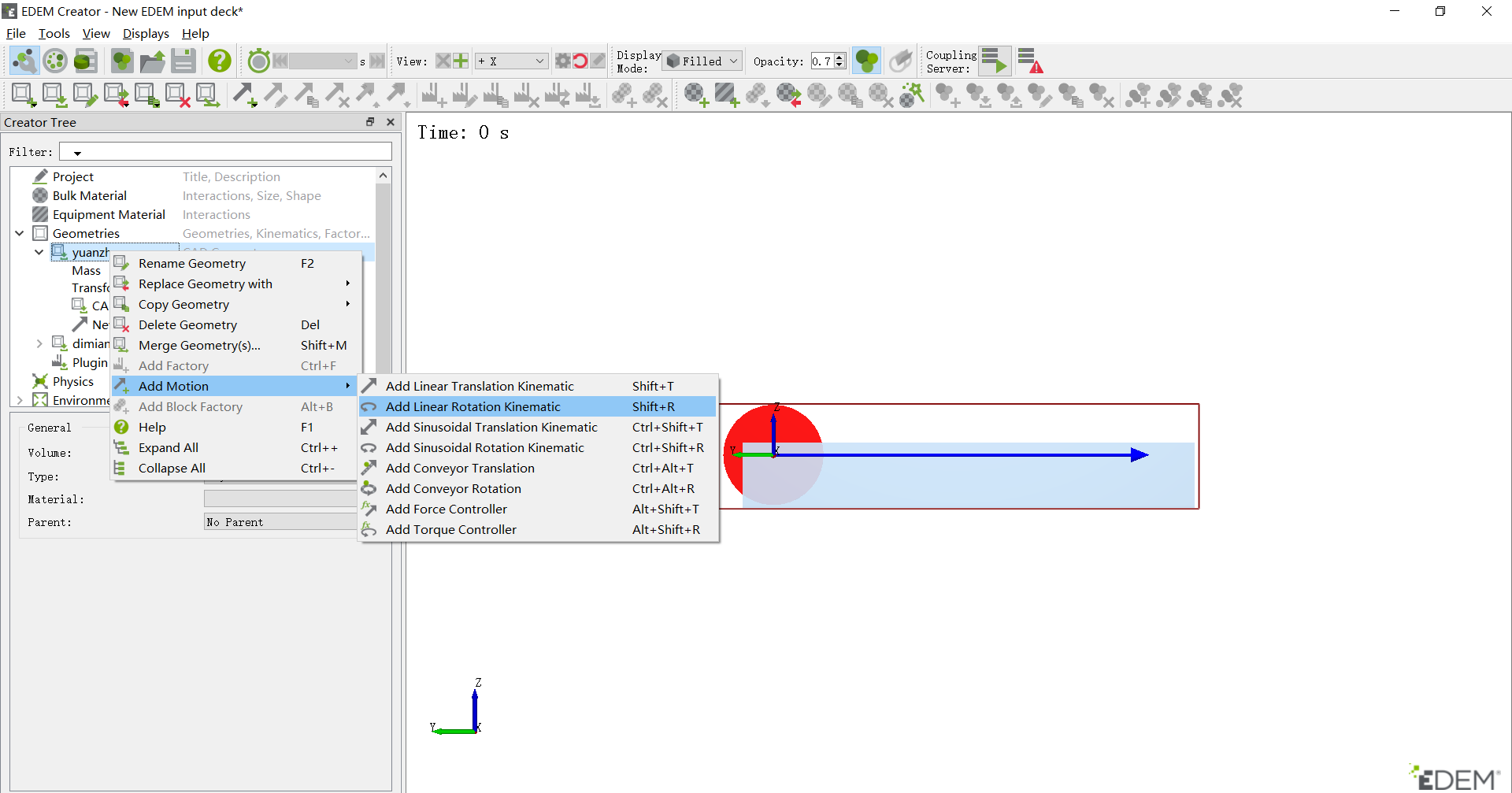Open the view direction + X dropdown
The image size is (1512, 793).
[511, 61]
